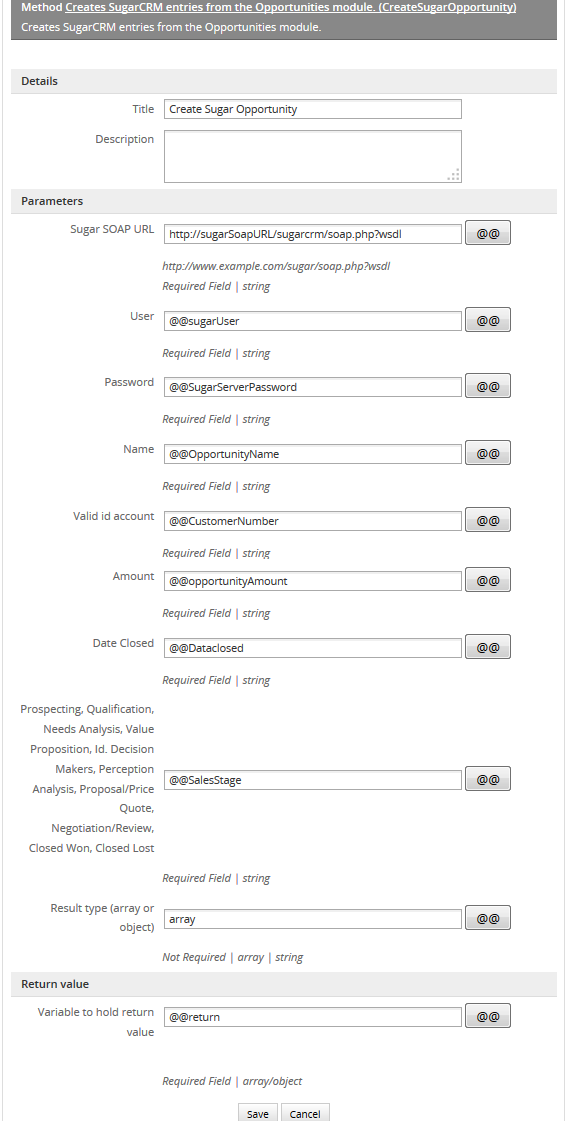Viewport: 566px width, 1121px height.
Task: Click the @@ variable picker next to User
Action: 488,320
